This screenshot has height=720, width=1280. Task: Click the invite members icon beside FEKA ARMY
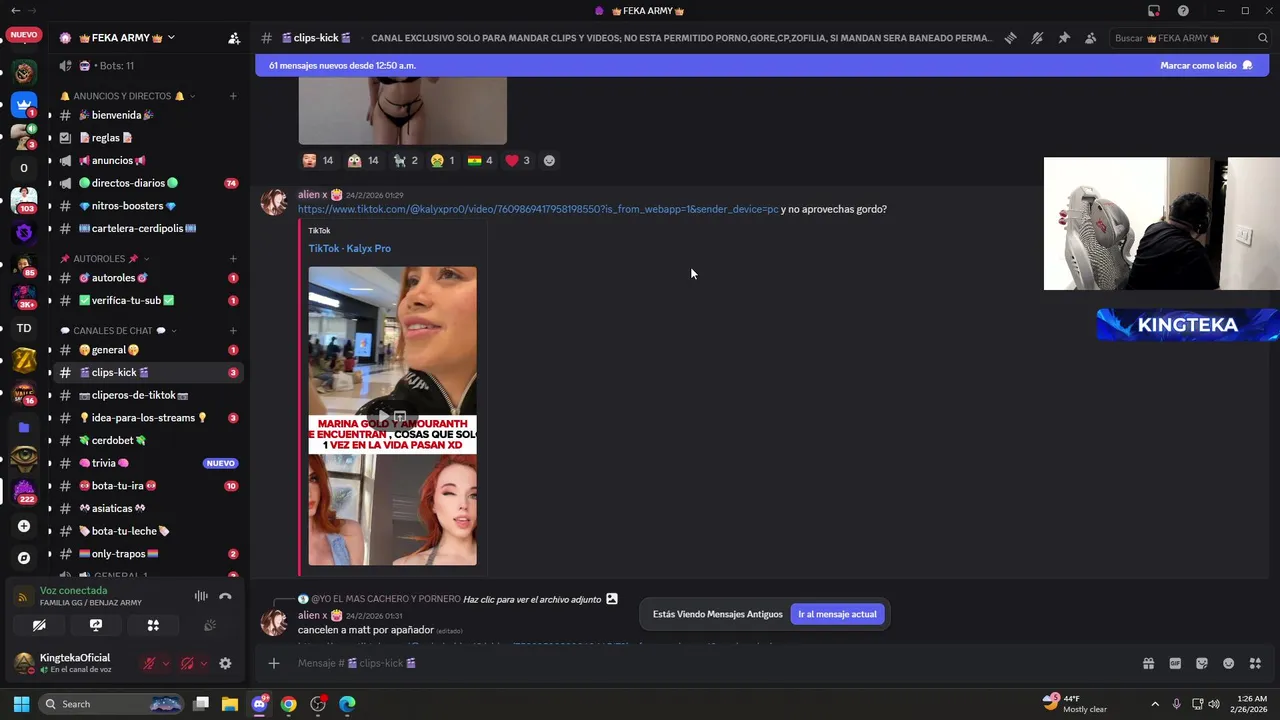[234, 38]
